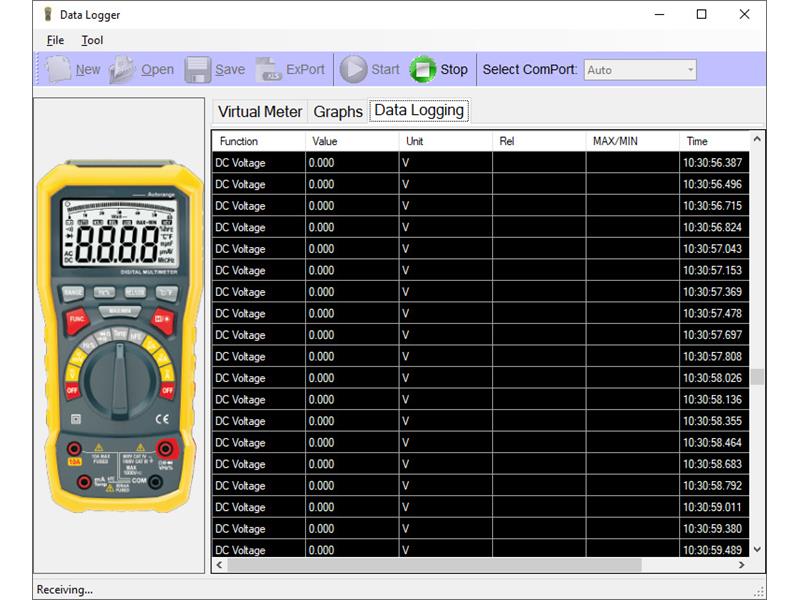Click the vertical scrollbar thumb

pyautogui.click(x=757, y=377)
